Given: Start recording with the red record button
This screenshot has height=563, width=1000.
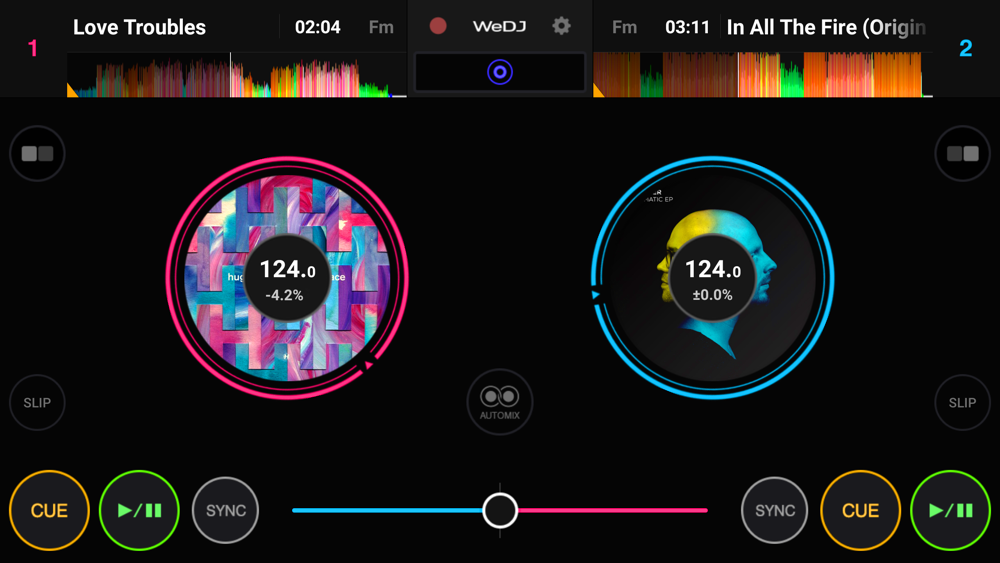Looking at the screenshot, I should tap(438, 26).
